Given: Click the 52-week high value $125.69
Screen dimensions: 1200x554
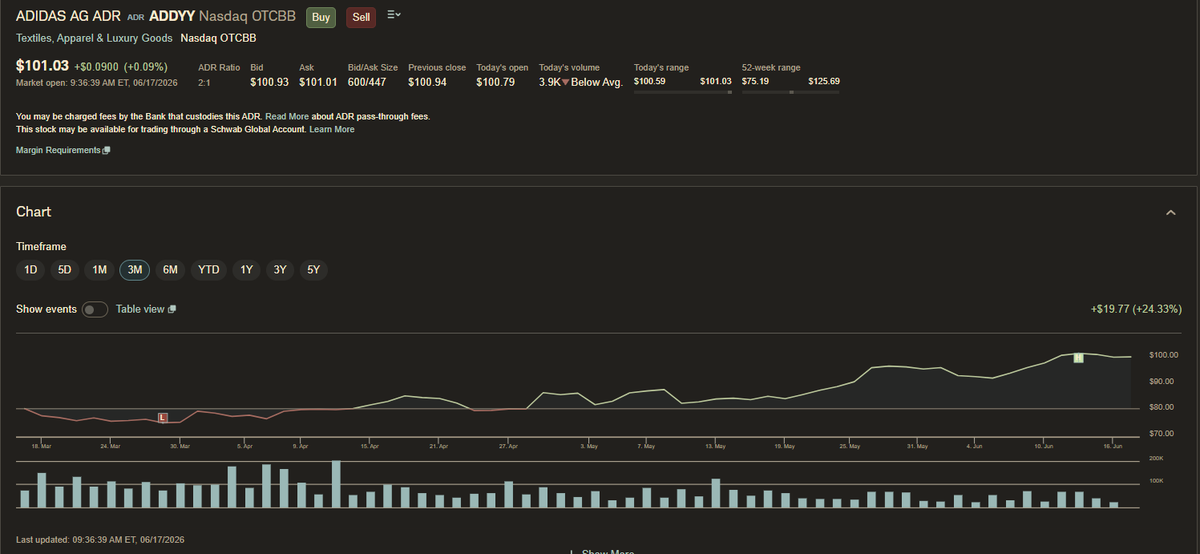Looking at the screenshot, I should coord(824,81).
